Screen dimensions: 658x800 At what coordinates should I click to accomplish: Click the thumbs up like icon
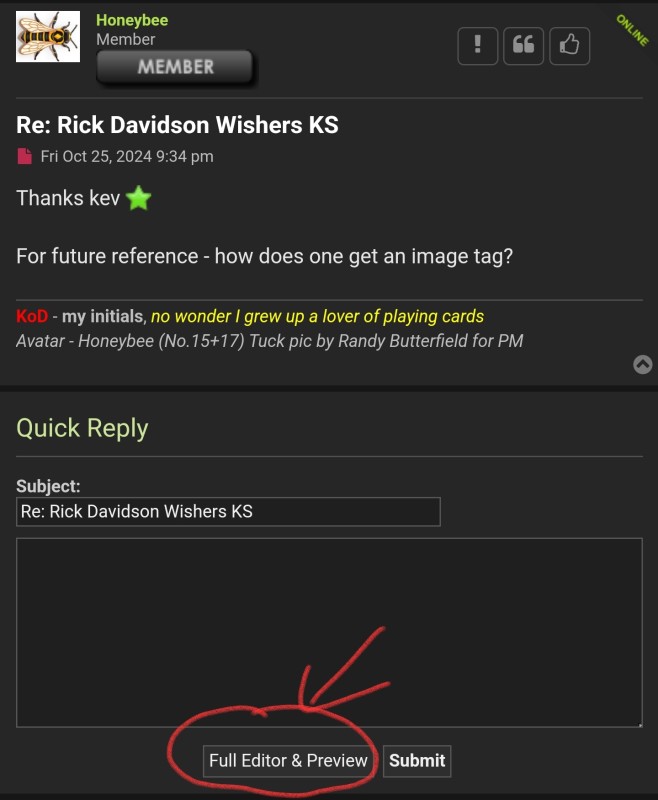570,46
